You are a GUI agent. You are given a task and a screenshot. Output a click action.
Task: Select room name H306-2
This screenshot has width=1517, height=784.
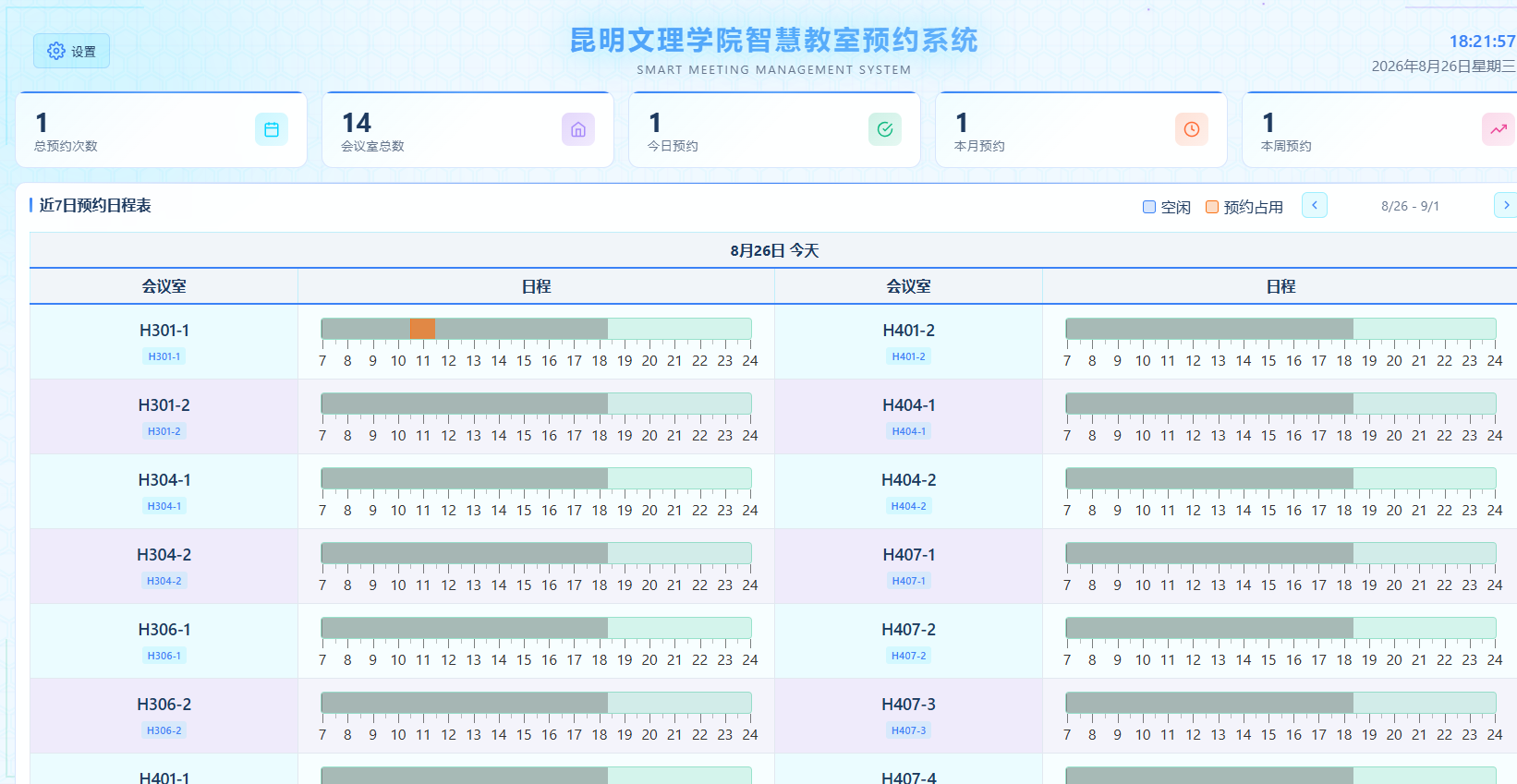pos(164,705)
